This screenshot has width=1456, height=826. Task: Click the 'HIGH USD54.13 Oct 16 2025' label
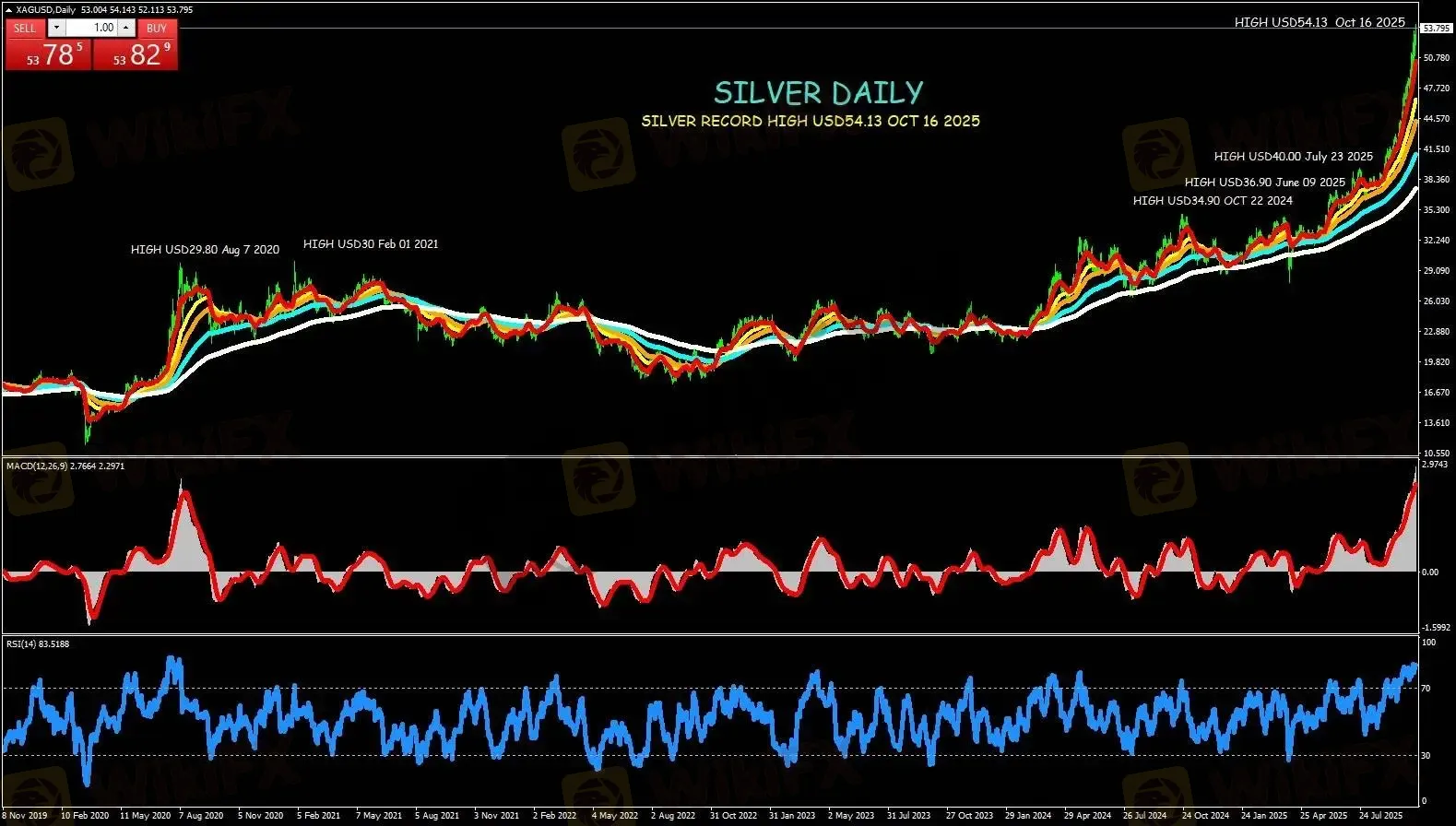coord(1320,22)
